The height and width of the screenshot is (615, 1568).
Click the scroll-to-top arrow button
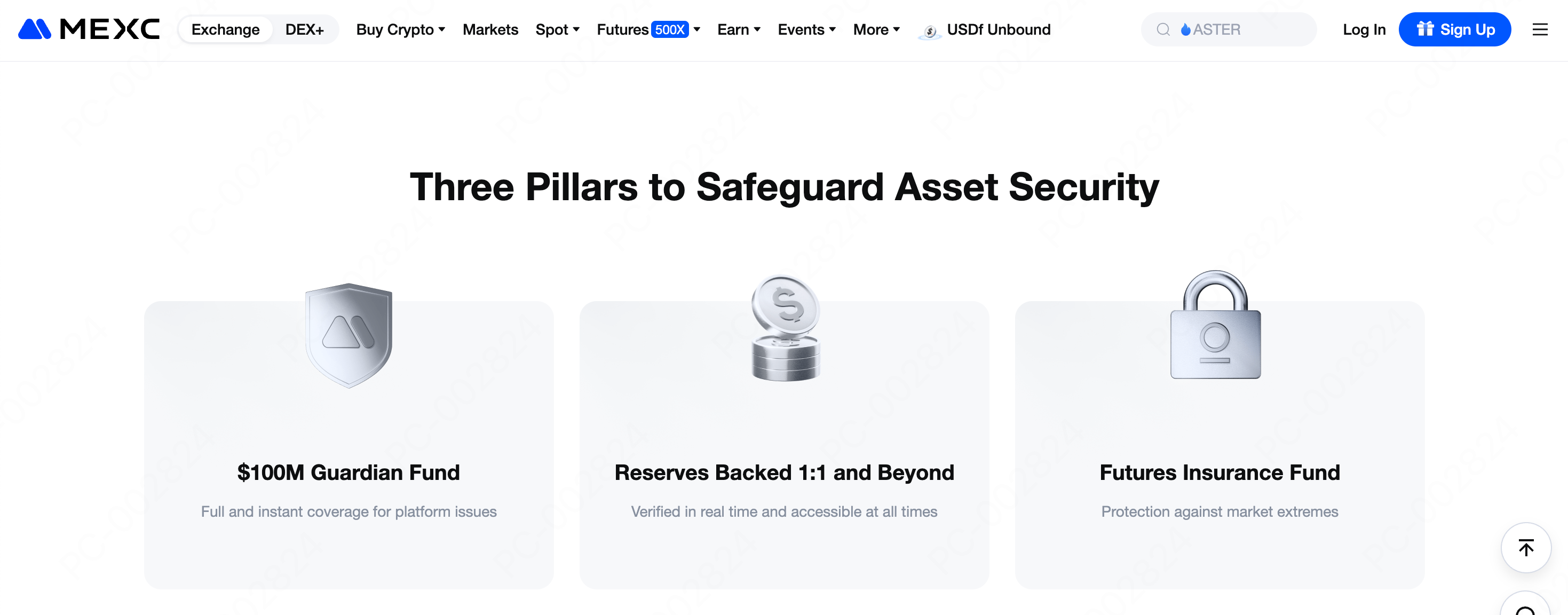pyautogui.click(x=1525, y=547)
